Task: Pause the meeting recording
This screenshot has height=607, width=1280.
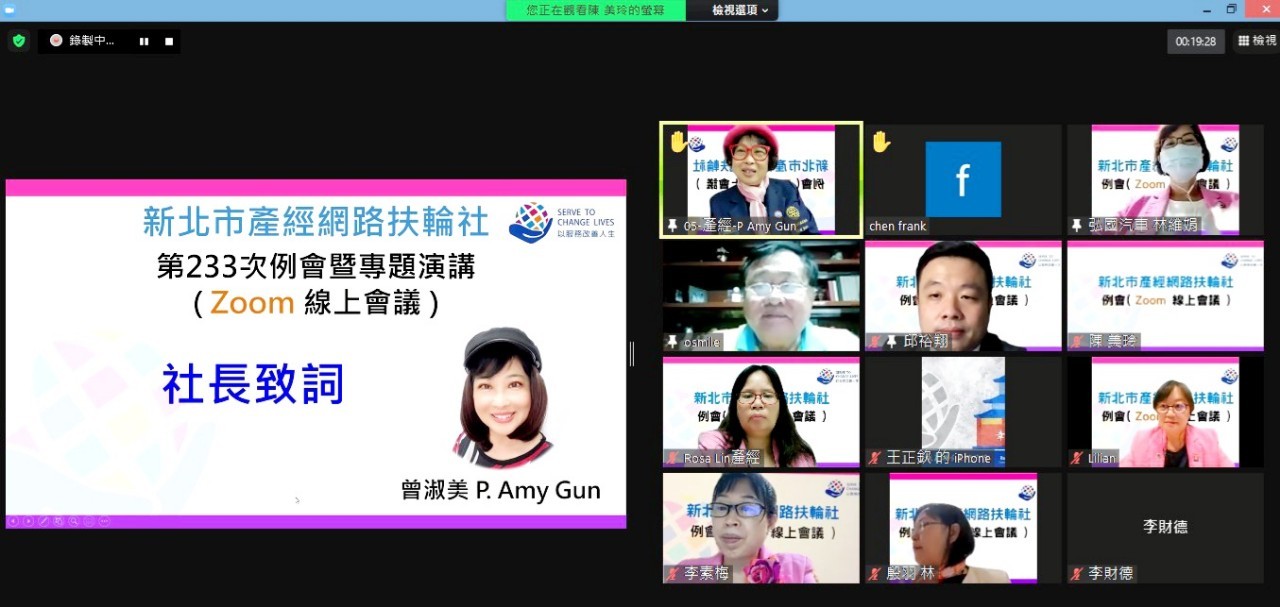Action: (x=144, y=41)
